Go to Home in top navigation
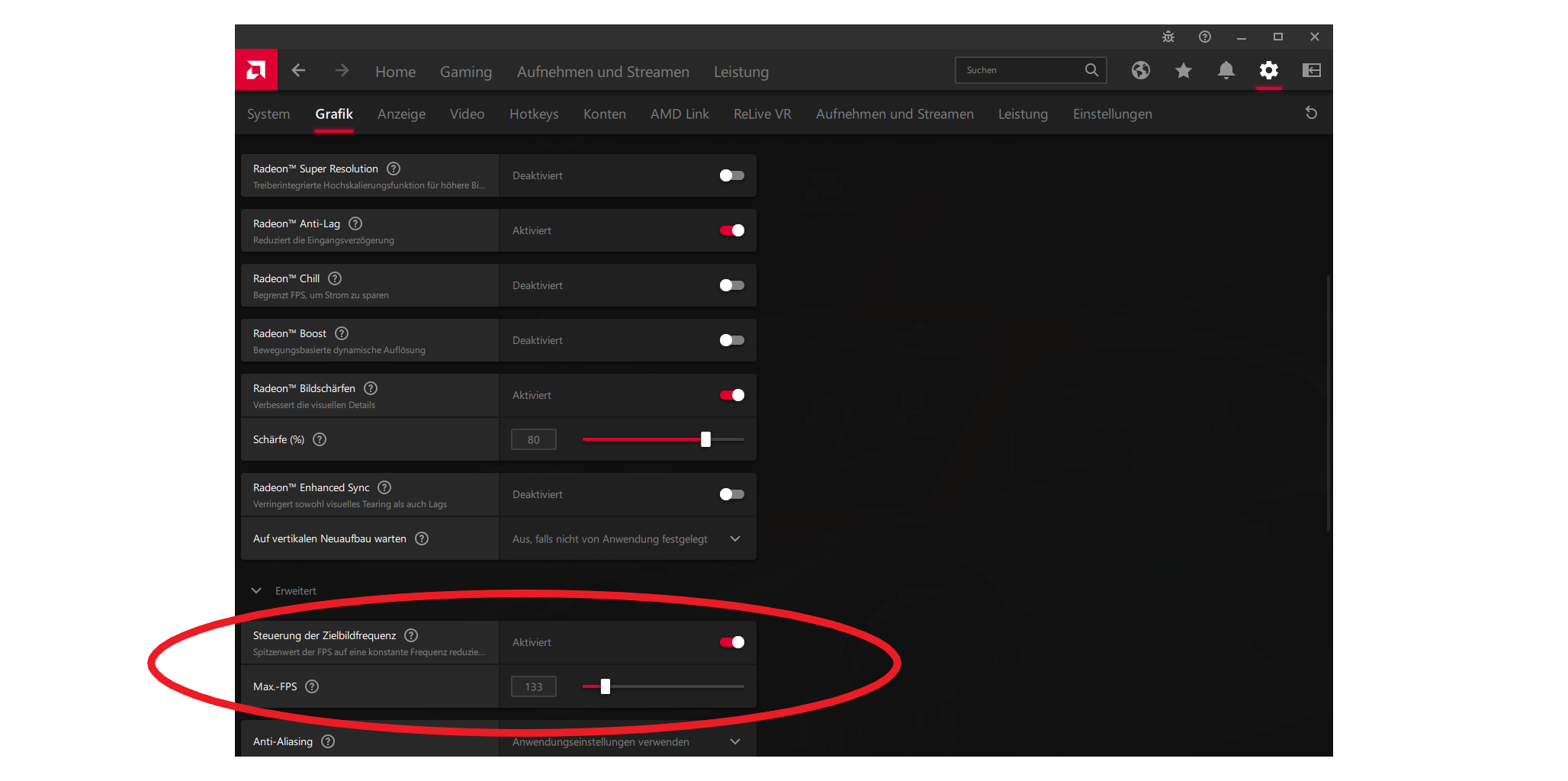Viewport: 1568px width, 781px height. (395, 72)
